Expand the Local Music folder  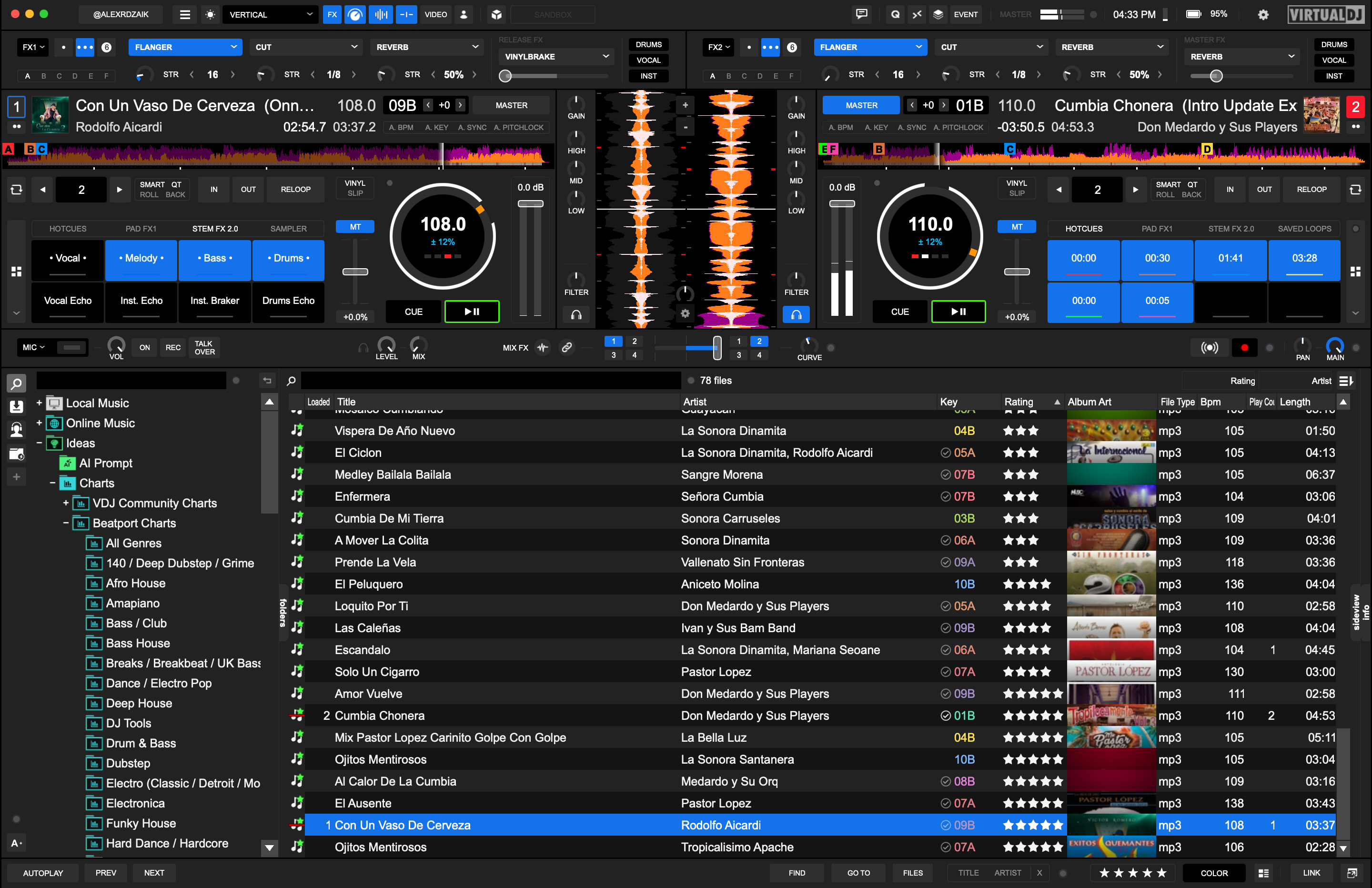tap(39, 403)
